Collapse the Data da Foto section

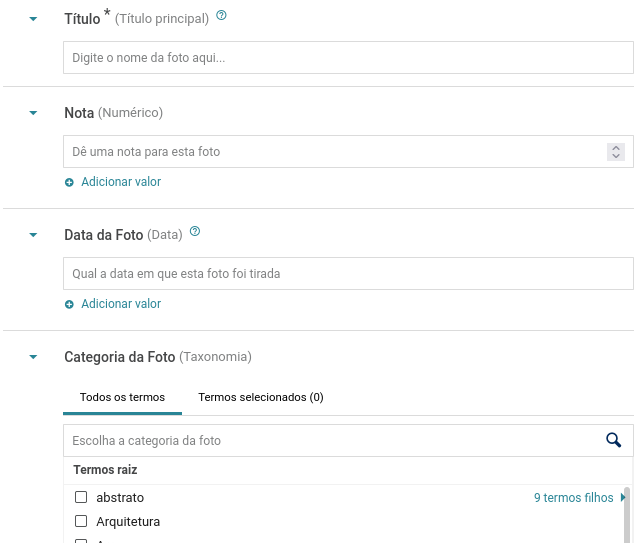33,235
